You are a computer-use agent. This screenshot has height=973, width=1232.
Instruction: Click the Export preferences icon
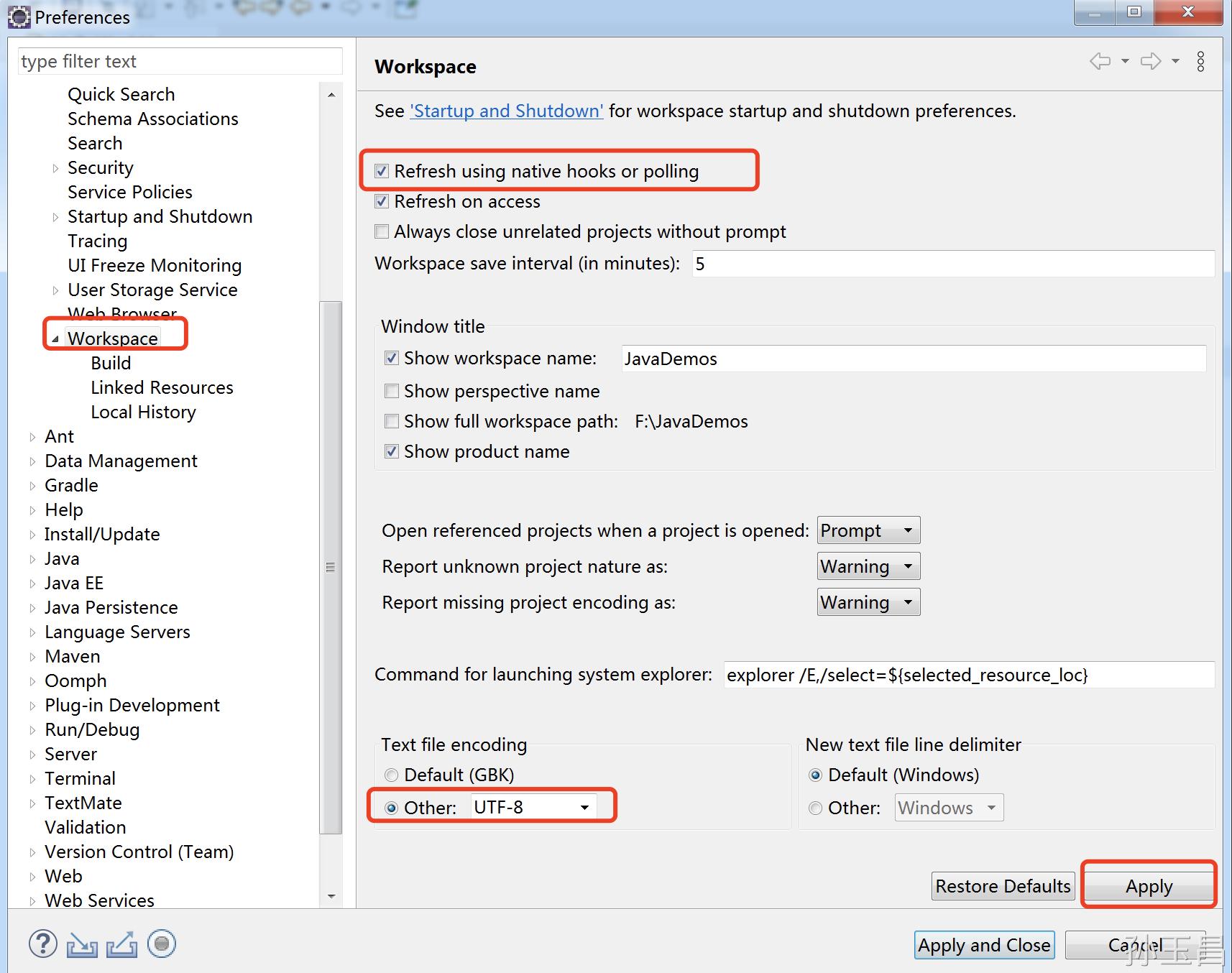tap(121, 945)
